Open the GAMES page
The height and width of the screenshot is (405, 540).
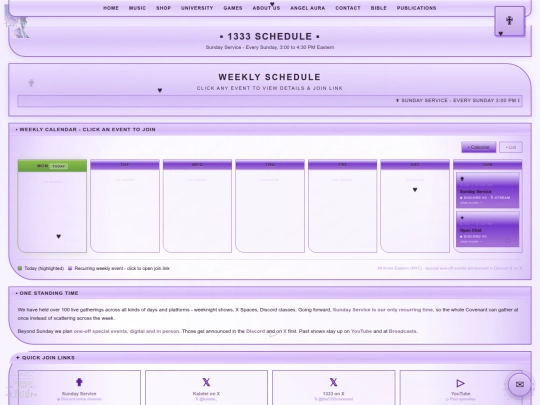[x=233, y=8]
